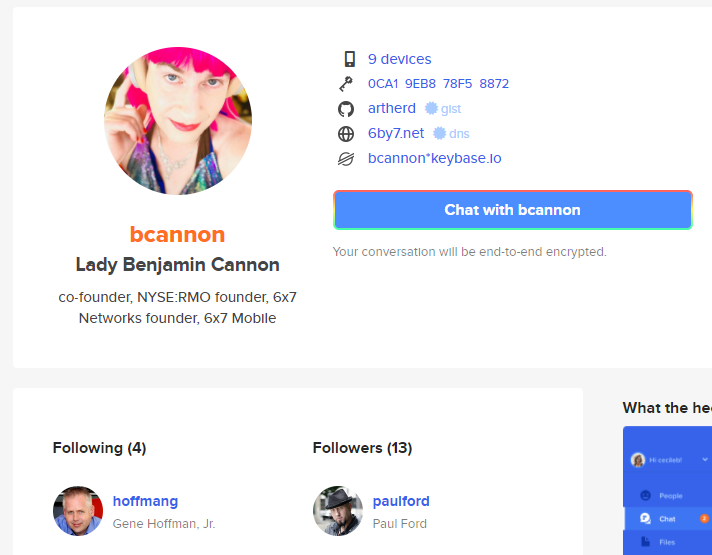Image resolution: width=712 pixels, height=555 pixels.
Task: Expand the account chevron in the app preview
Action: [x=705, y=460]
